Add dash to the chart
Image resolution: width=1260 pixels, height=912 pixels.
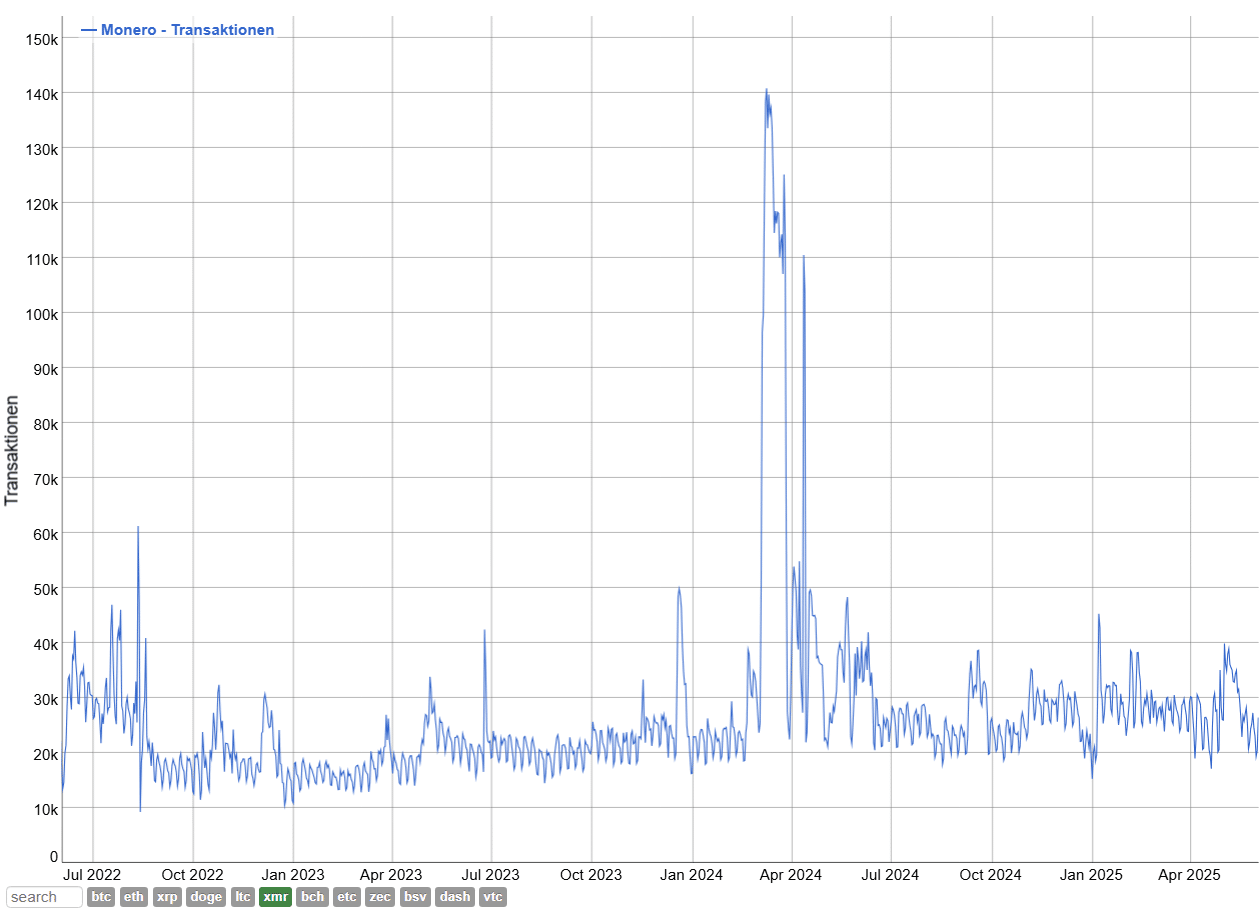point(455,897)
